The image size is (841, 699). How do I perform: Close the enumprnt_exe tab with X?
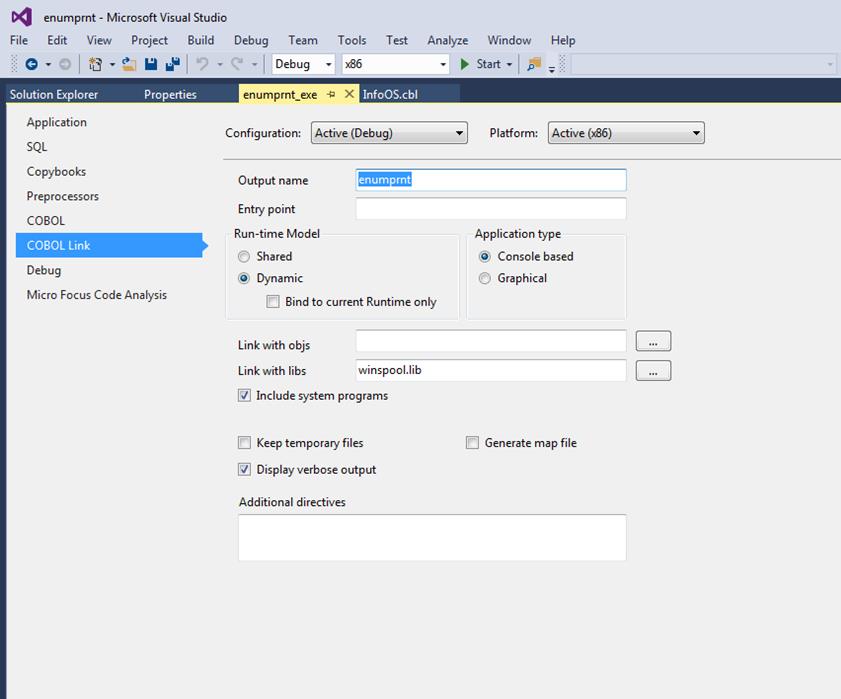349,94
